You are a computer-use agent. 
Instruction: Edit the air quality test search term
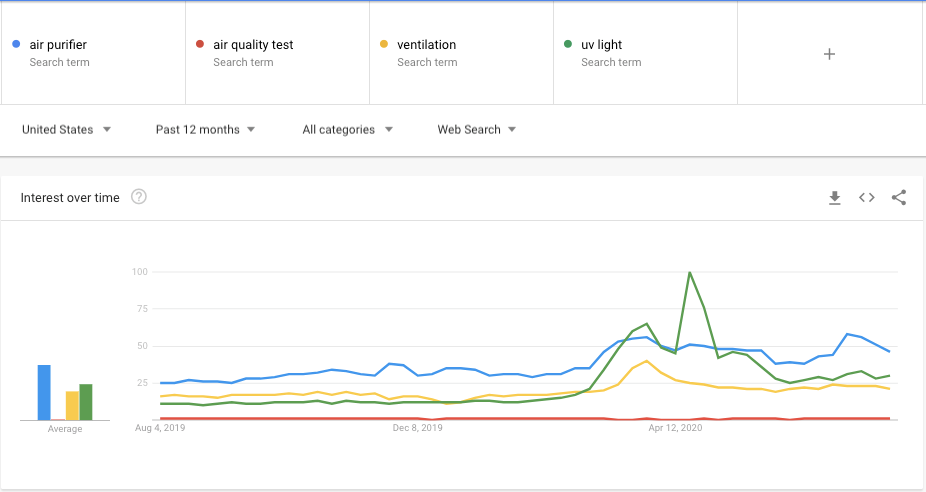click(253, 45)
